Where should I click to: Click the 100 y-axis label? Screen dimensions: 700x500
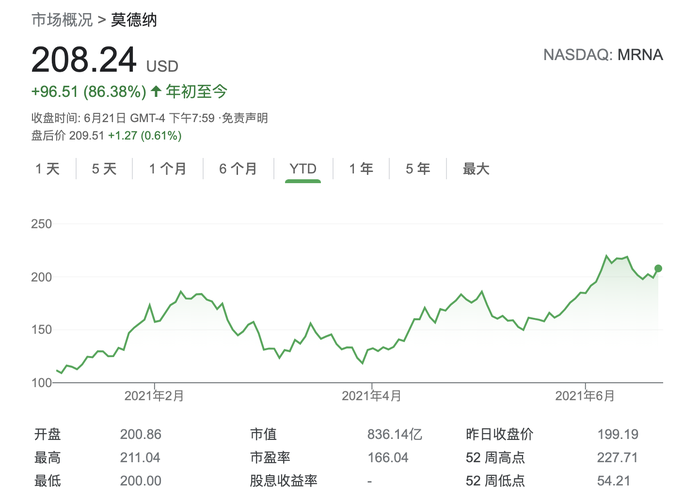(42, 383)
